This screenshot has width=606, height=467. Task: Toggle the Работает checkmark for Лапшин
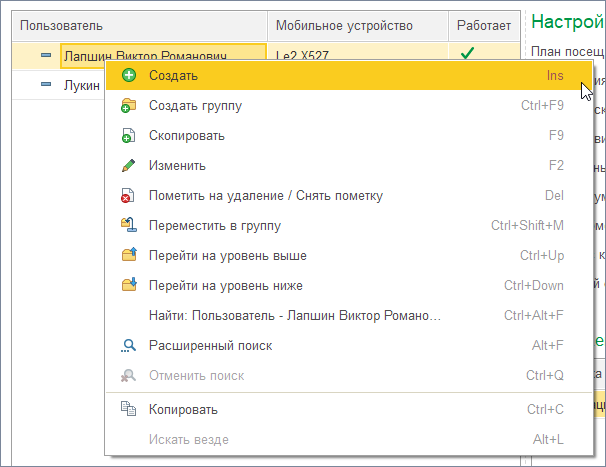467,54
